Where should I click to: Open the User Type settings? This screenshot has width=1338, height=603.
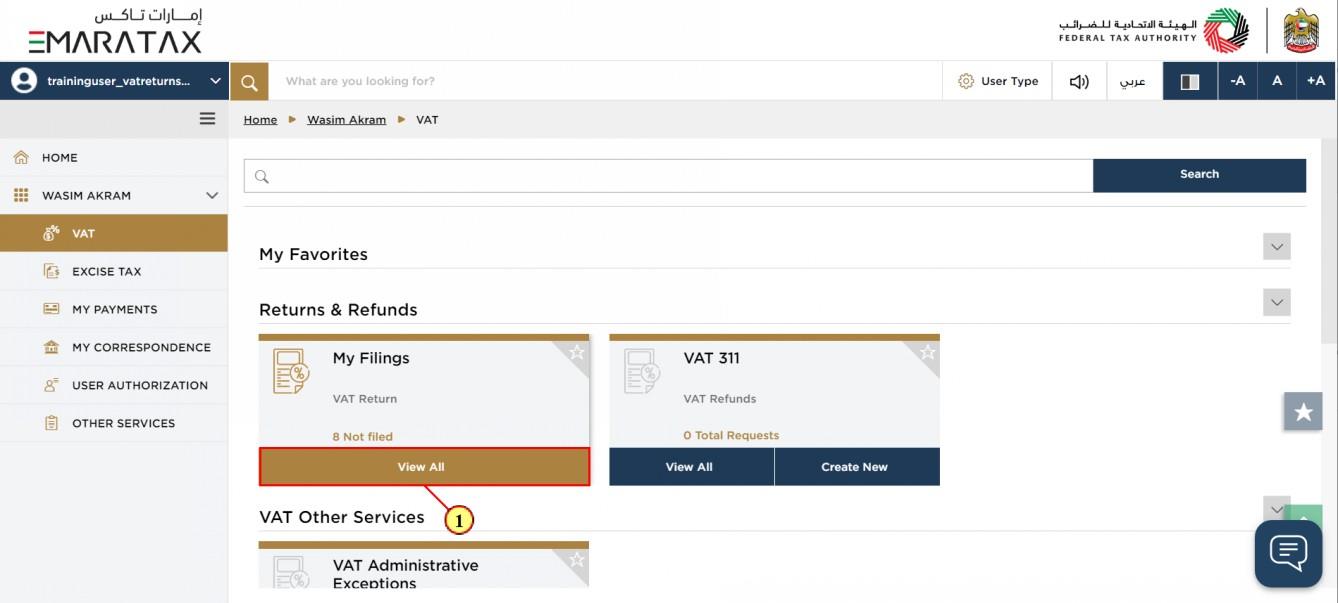(997, 81)
